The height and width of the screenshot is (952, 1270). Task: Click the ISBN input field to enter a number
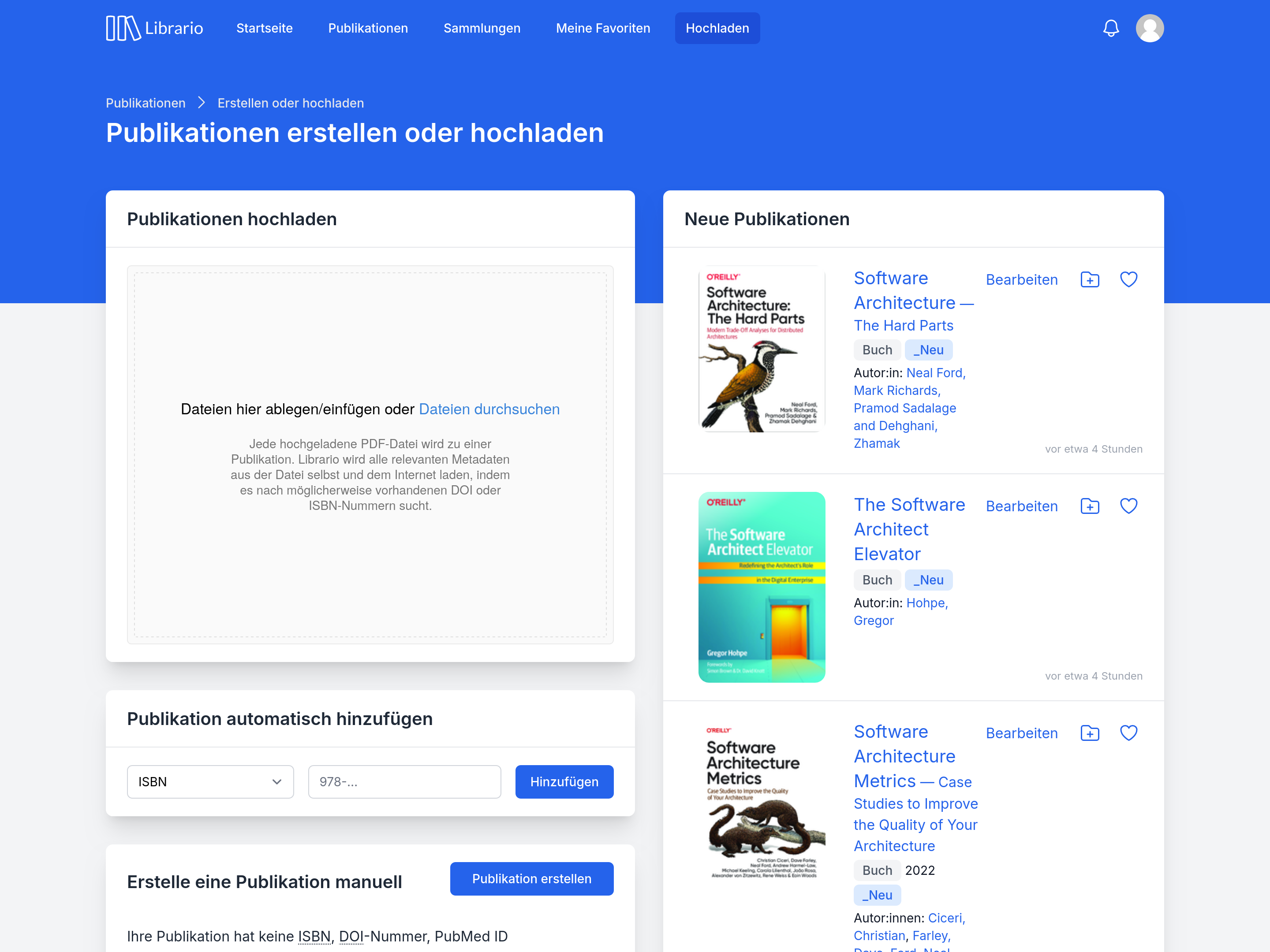(x=404, y=781)
